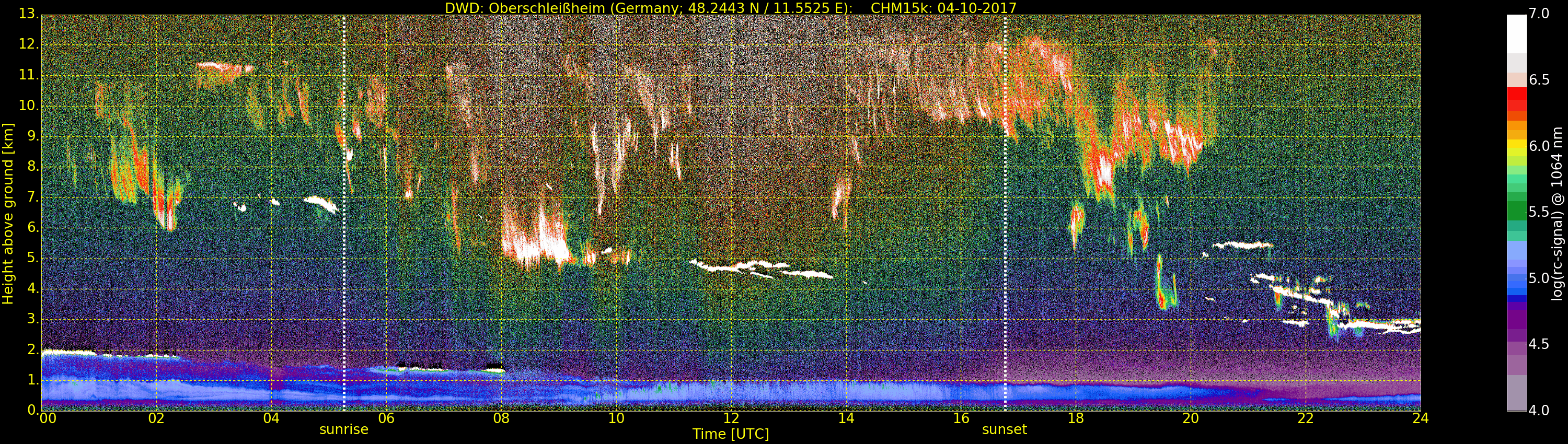Click the time axis tick label 20
Viewport: 1568px width, 444px height.
(1191, 418)
